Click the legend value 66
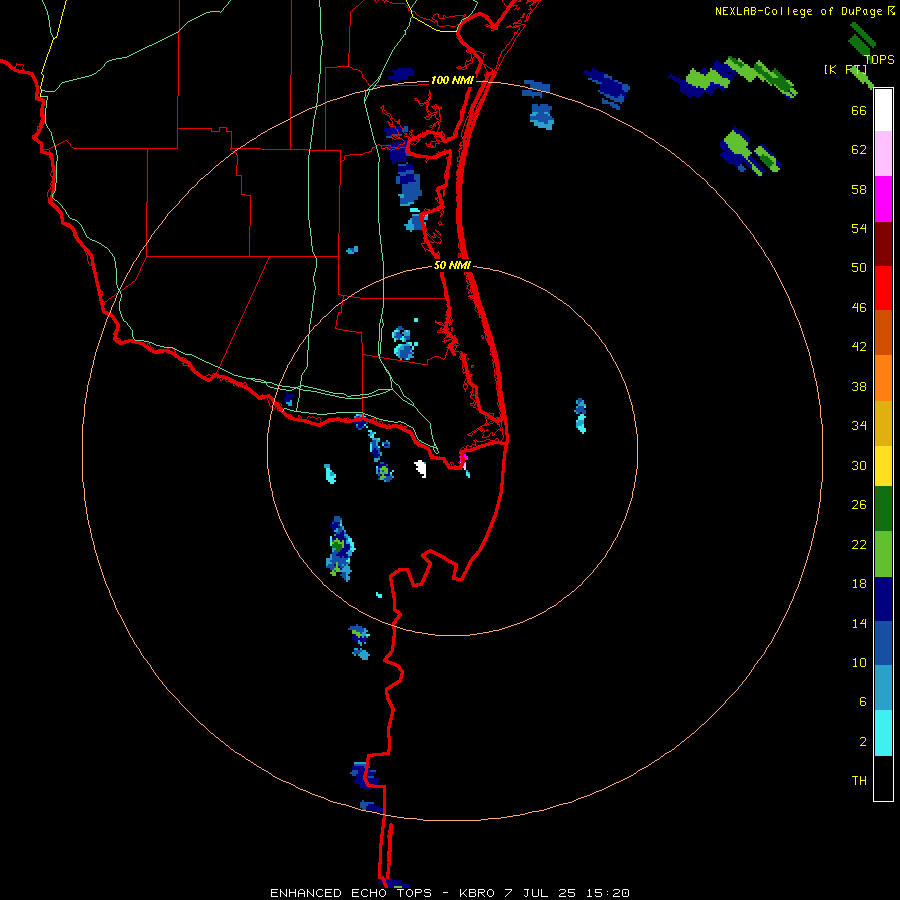900x900 pixels. click(859, 110)
